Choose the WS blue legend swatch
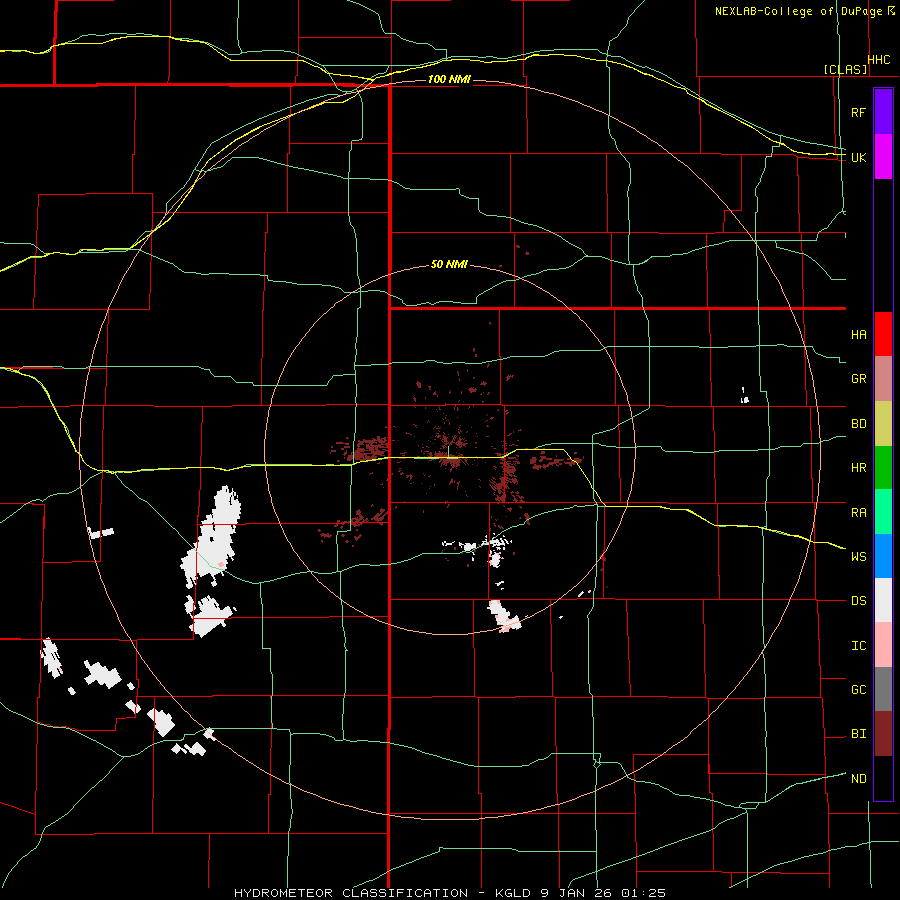The height and width of the screenshot is (900, 900). (x=883, y=556)
